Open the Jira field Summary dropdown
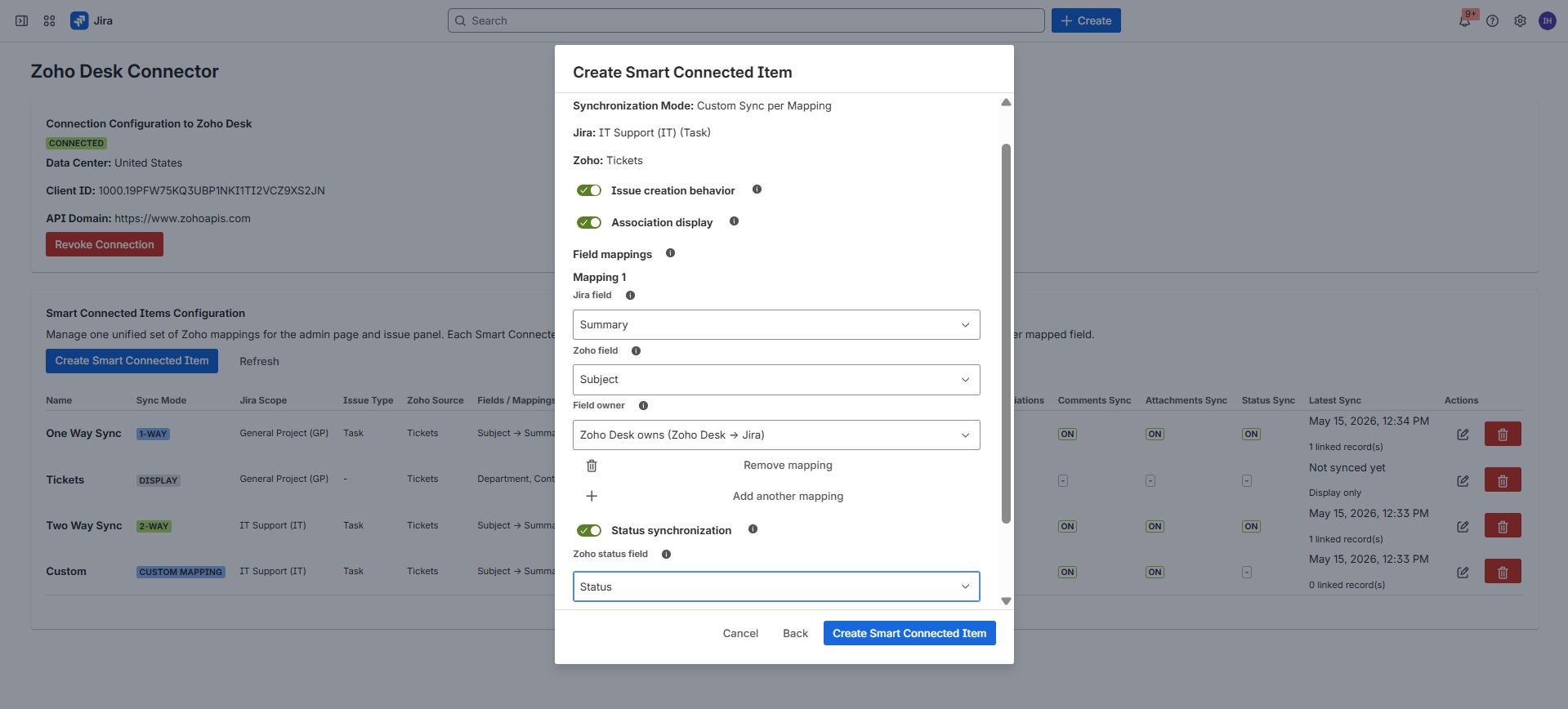The width and height of the screenshot is (1568, 709). pyautogui.click(x=776, y=324)
